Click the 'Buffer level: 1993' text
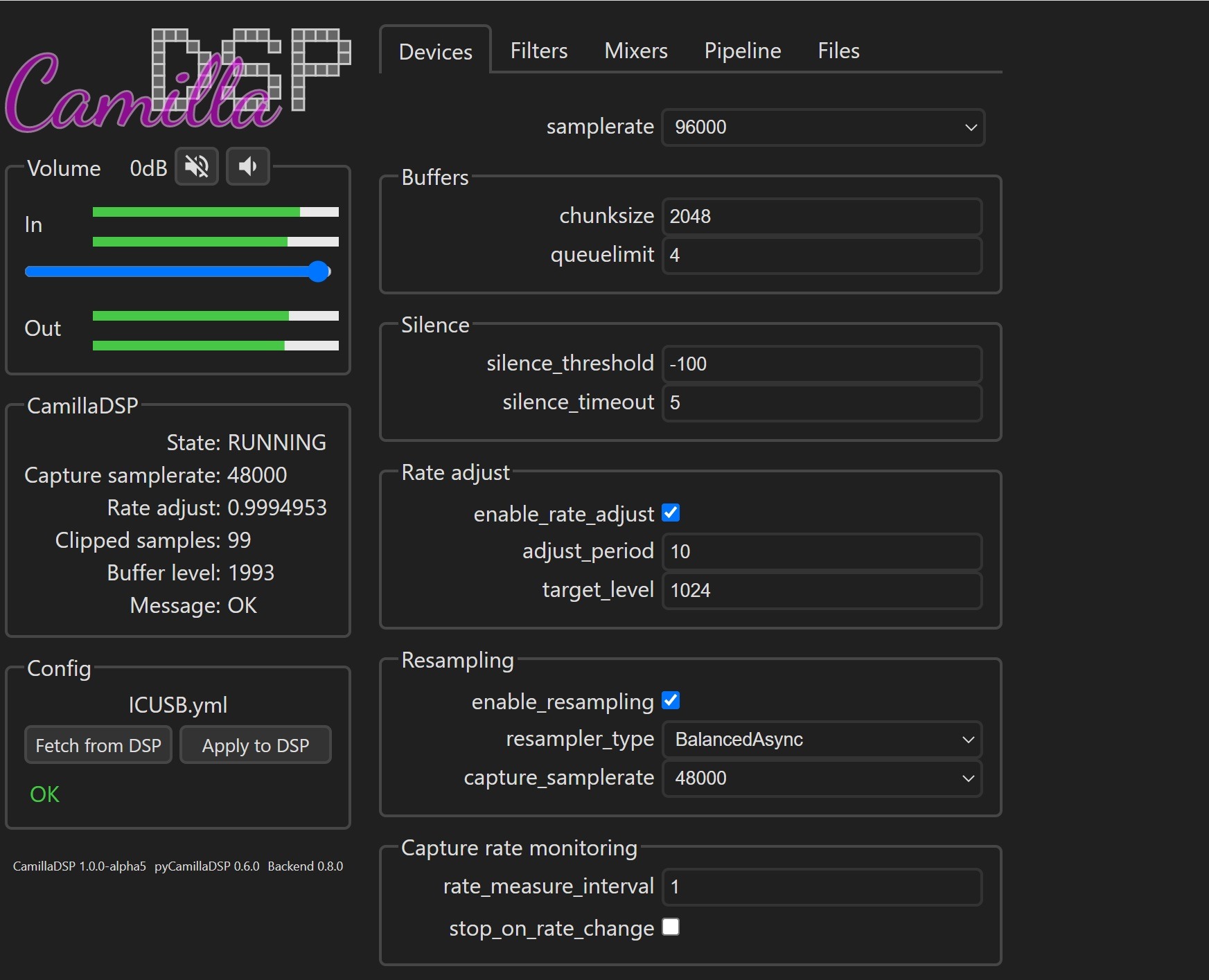Image resolution: width=1209 pixels, height=980 pixels. 191,573
